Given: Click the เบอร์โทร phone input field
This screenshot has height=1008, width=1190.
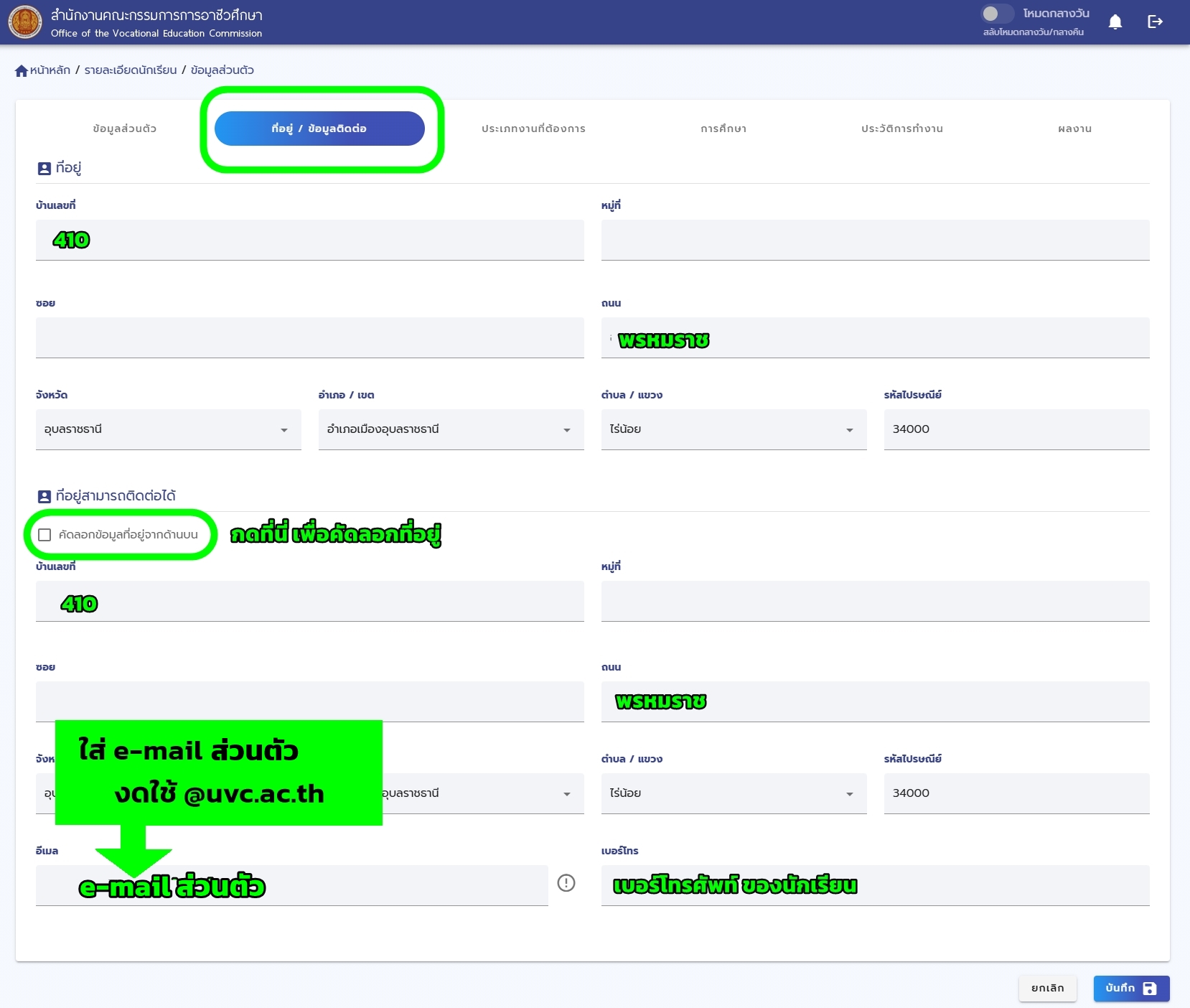Looking at the screenshot, I should (876, 885).
